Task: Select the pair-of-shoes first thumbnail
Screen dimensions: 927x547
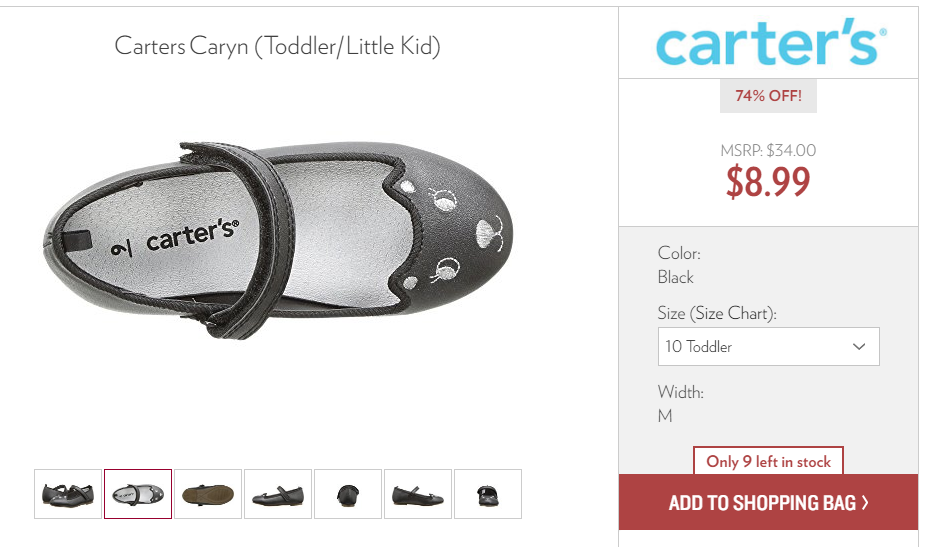Action: [x=68, y=494]
